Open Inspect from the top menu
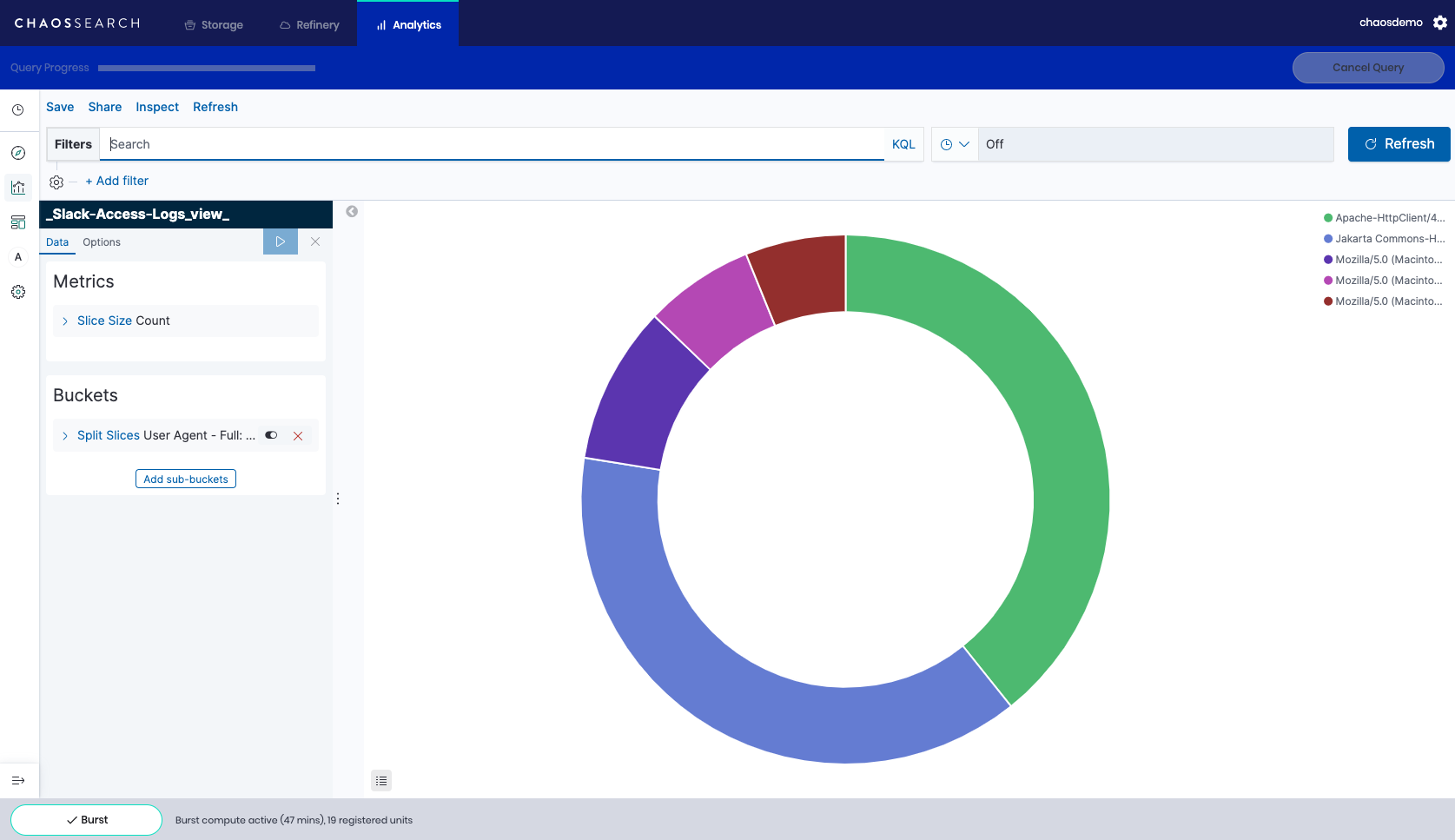The width and height of the screenshot is (1455, 840). pos(157,107)
